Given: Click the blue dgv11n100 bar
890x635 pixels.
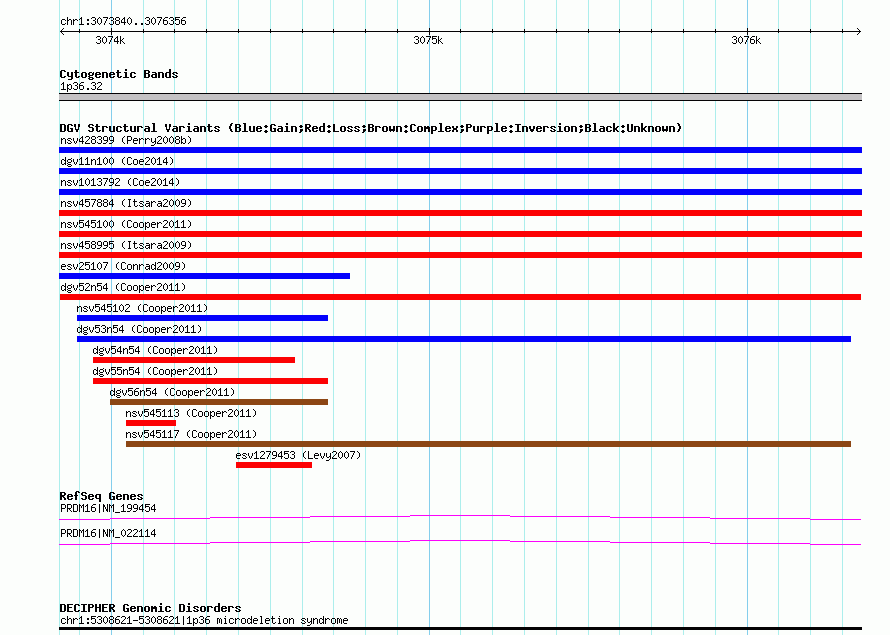Looking at the screenshot, I should coord(460,171).
